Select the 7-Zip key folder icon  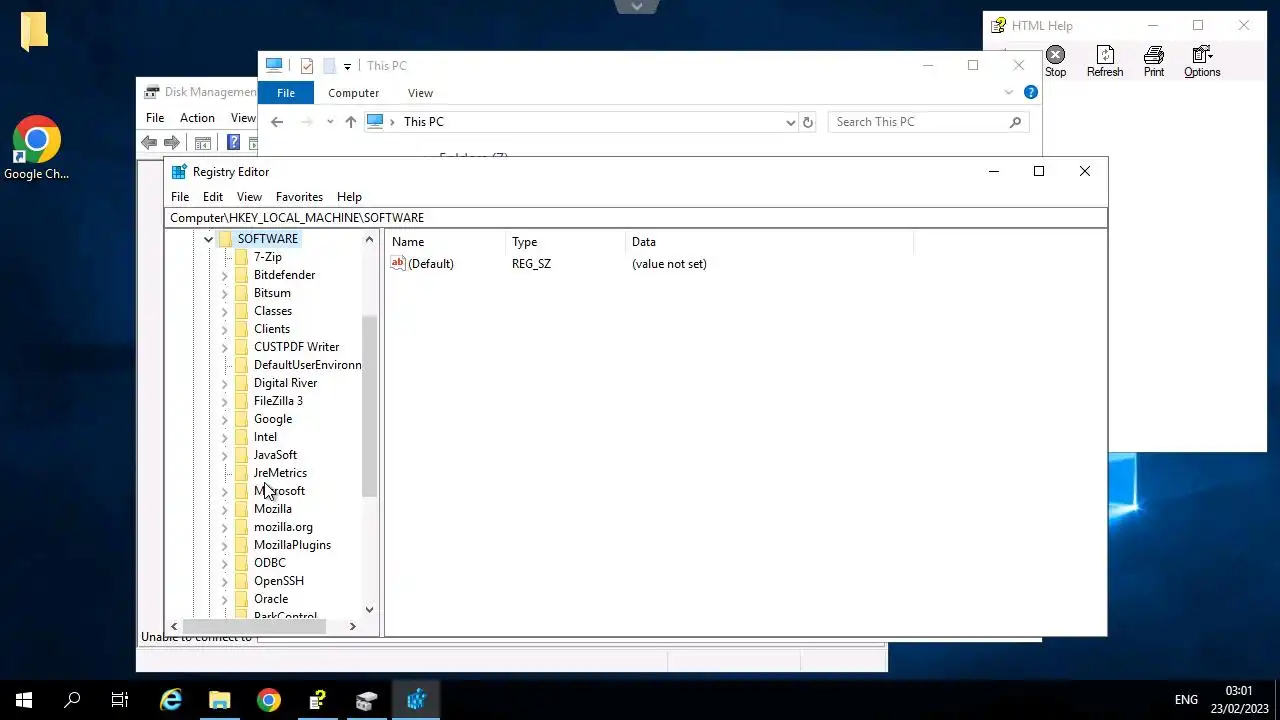point(241,257)
